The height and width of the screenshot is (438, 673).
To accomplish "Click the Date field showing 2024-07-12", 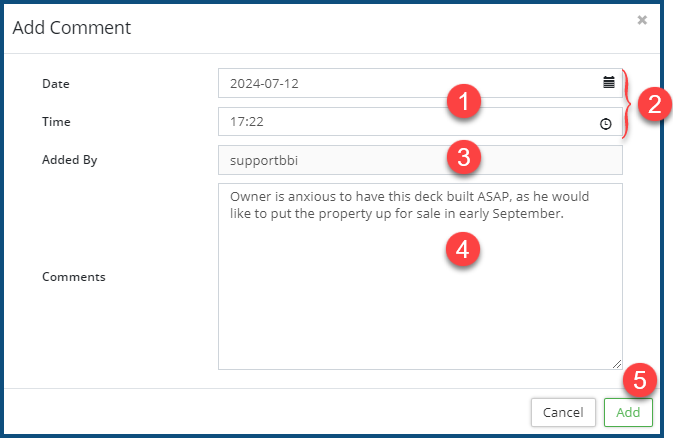I will point(400,83).
